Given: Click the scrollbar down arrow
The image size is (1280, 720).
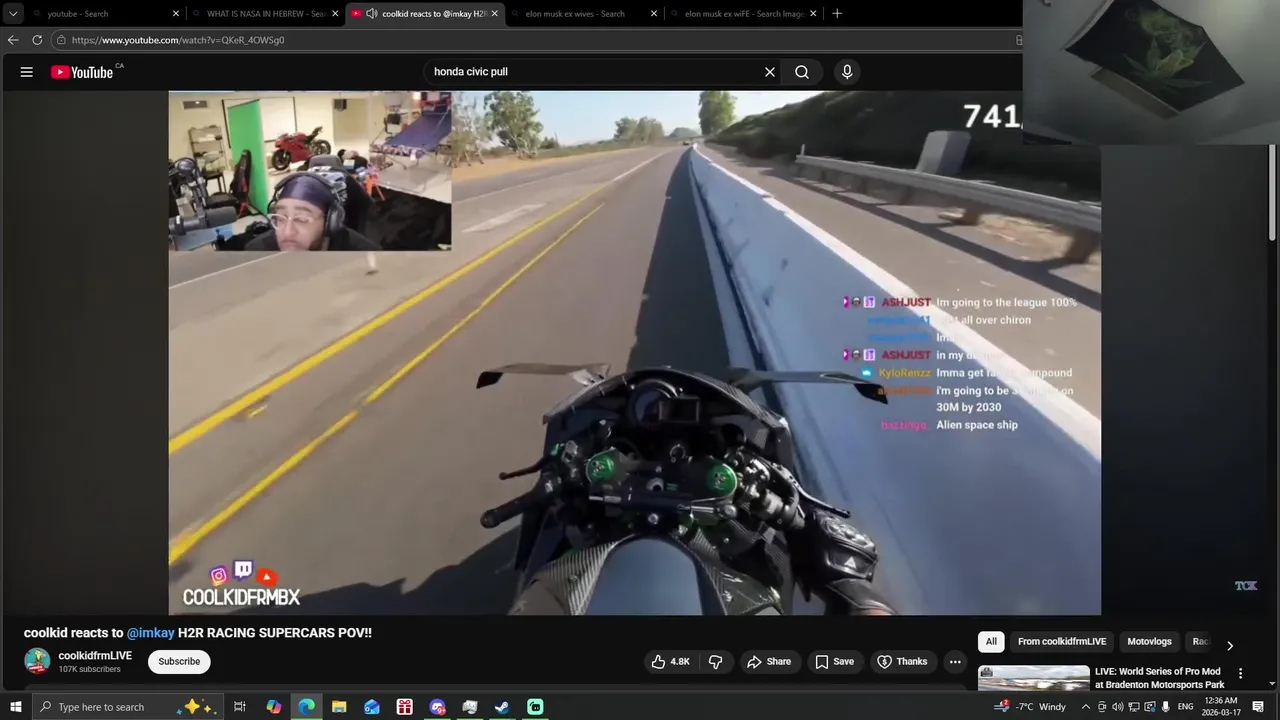Looking at the screenshot, I should (1272, 683).
